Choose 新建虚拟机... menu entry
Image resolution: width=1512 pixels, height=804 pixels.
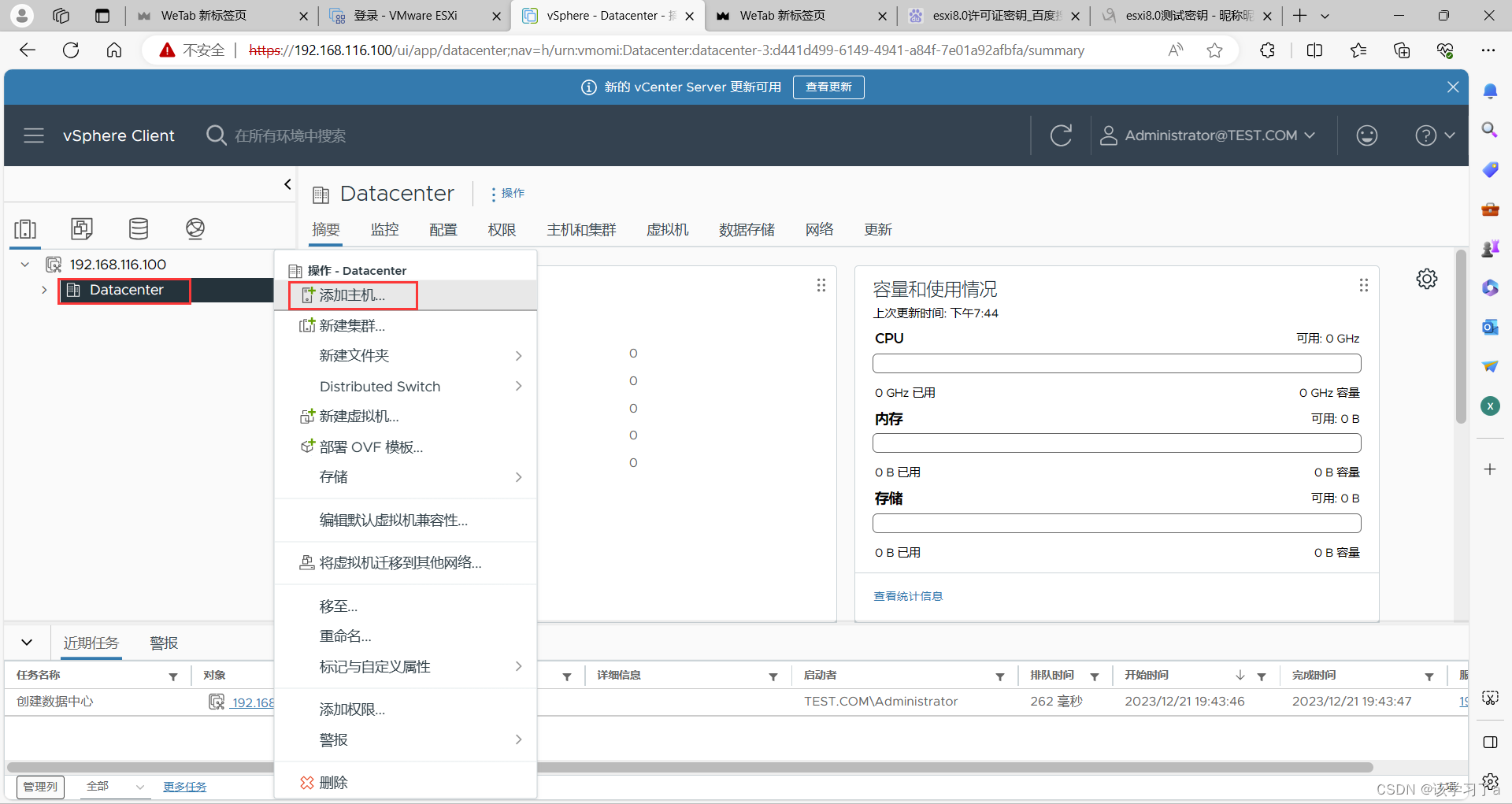406,417
